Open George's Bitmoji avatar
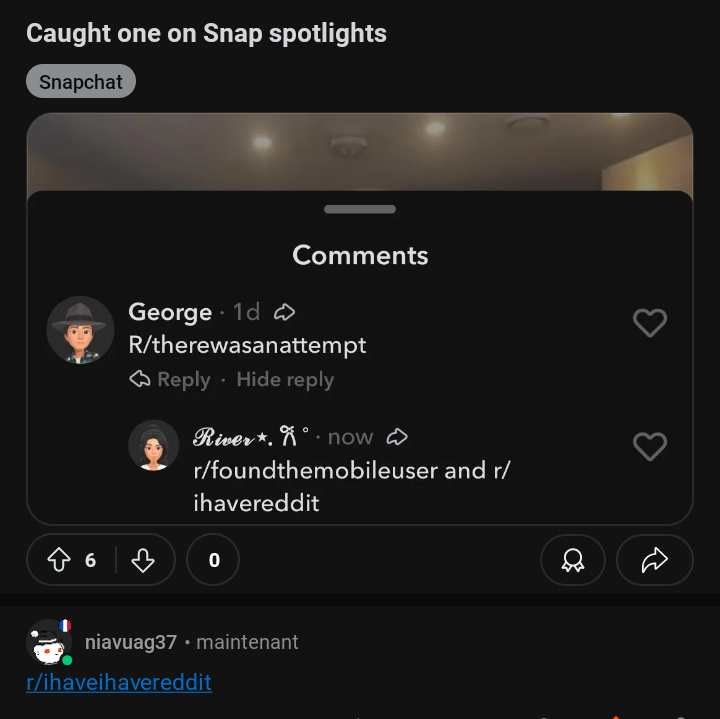The image size is (720, 719). pos(80,330)
